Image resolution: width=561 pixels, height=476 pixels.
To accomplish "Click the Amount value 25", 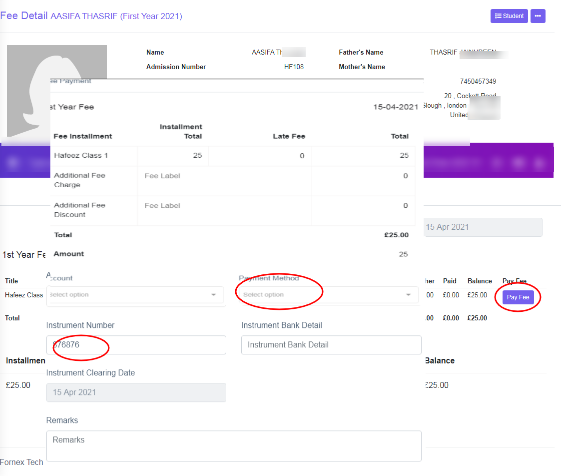I will [403, 254].
